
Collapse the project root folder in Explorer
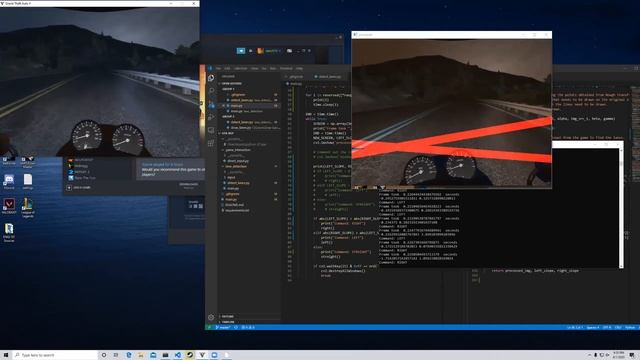[x=227, y=133]
